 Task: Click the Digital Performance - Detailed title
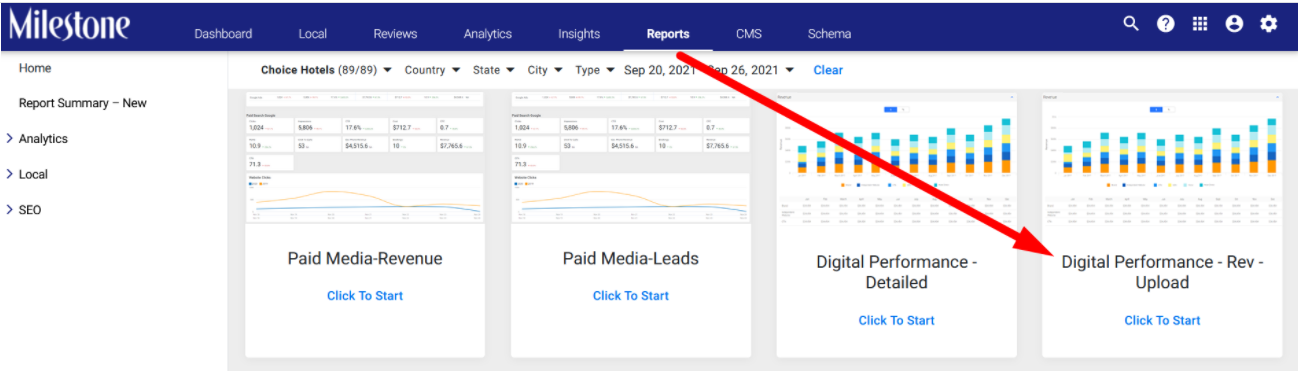pyautogui.click(x=897, y=272)
